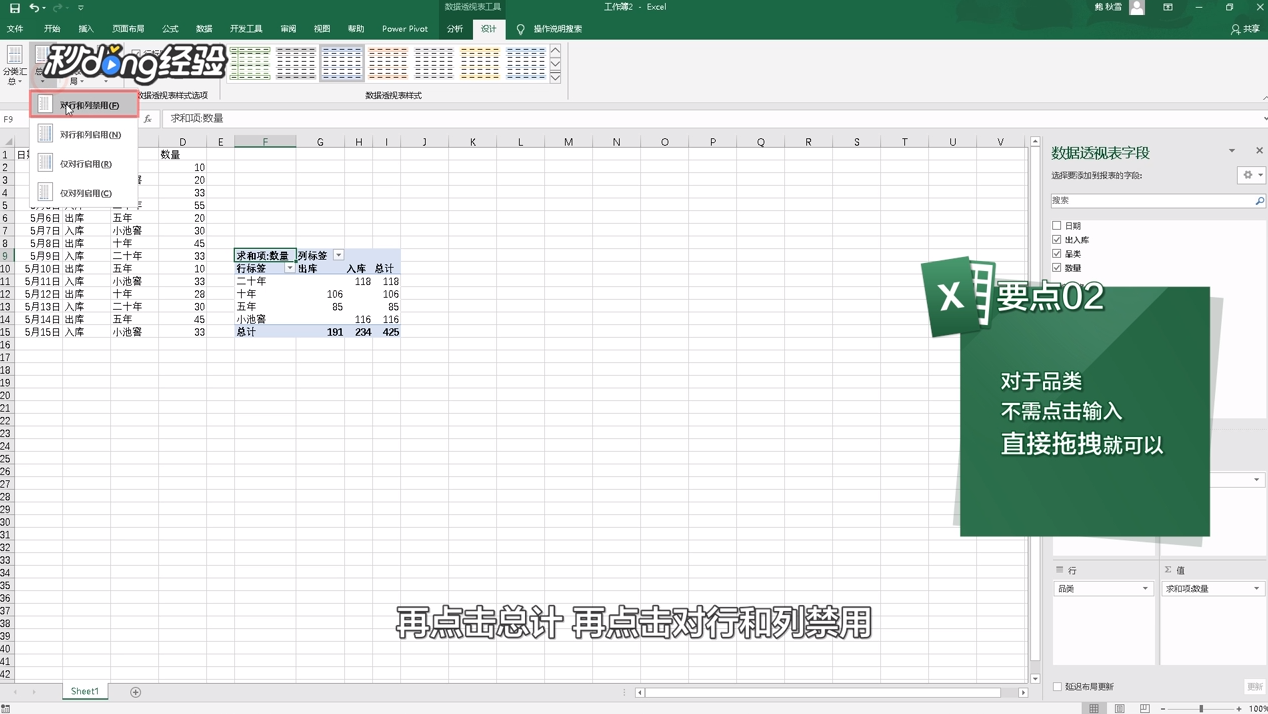The height and width of the screenshot is (714, 1268).
Task: Switch to the 数据 Data tab
Action: tap(204, 29)
